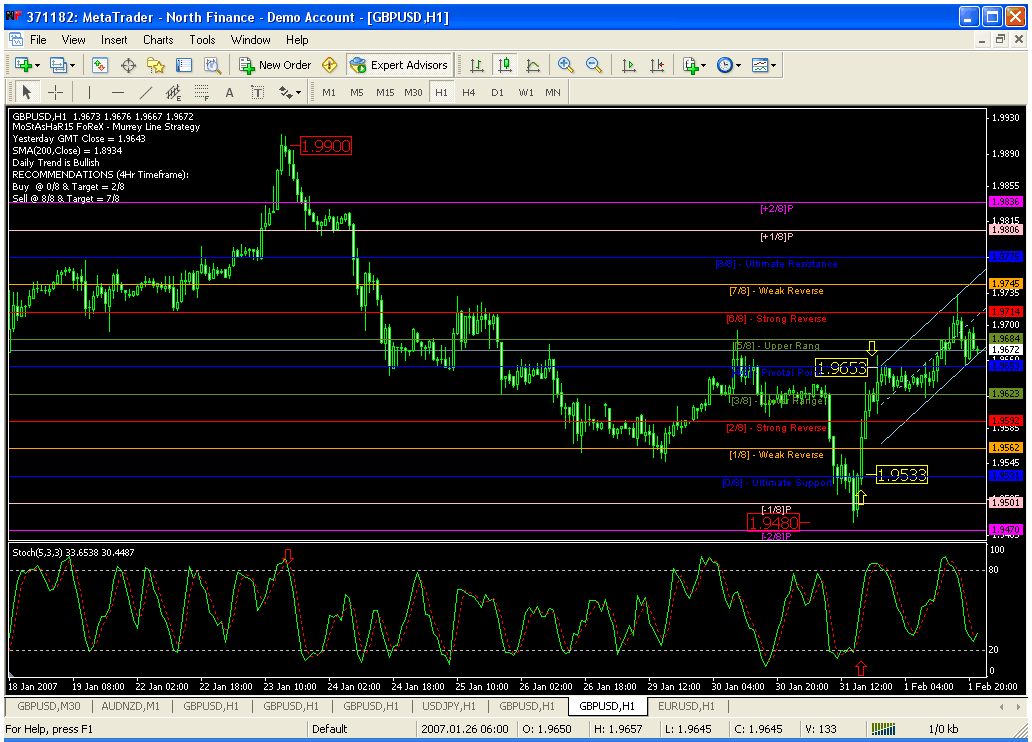Draw a trendline with the trendline tool
Screen dimensions: 1032x742
pyautogui.click(x=146, y=92)
